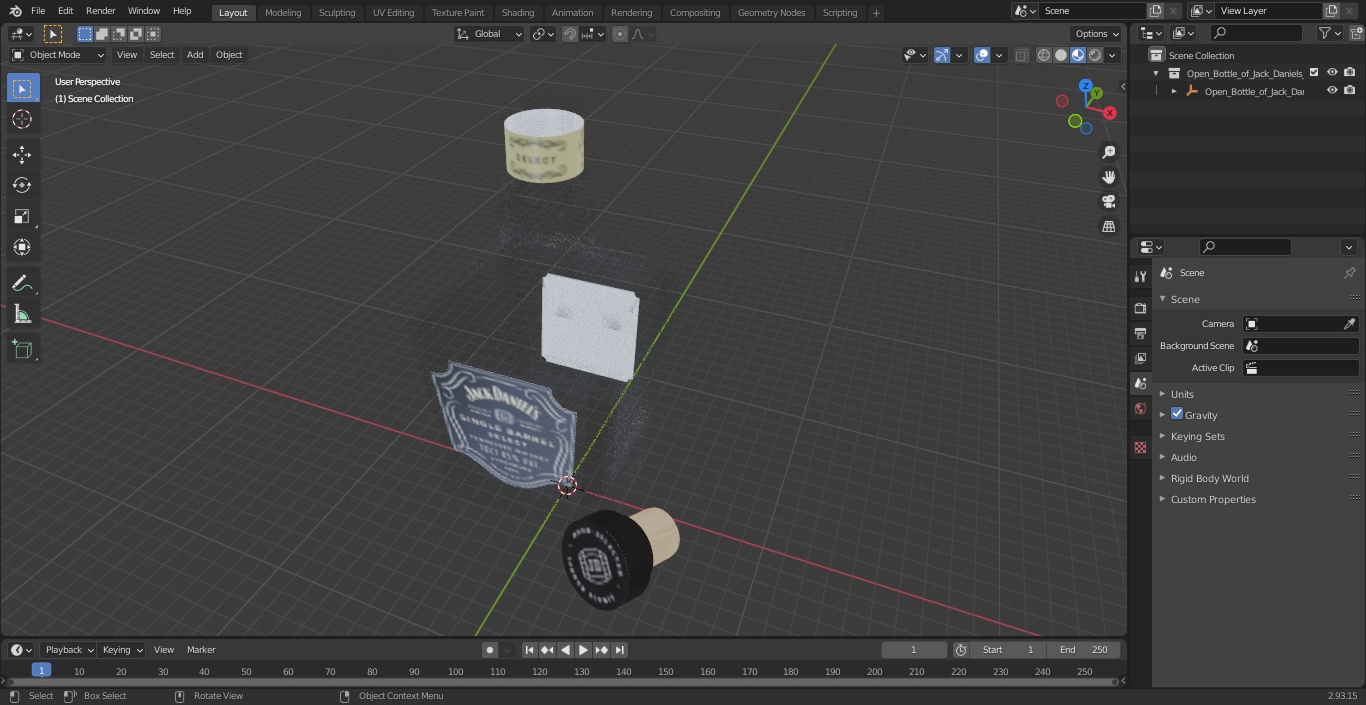1366x705 pixels.
Task: Open the View Layer properties tab
Action: click(x=1140, y=358)
